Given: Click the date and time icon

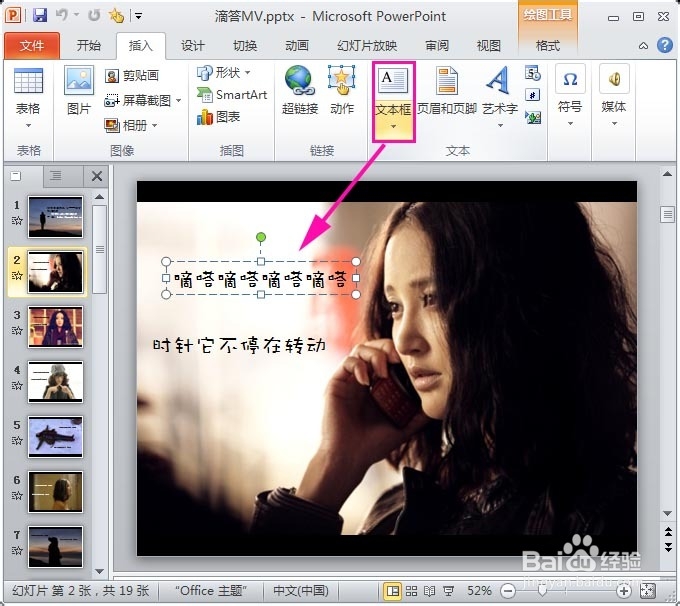Looking at the screenshot, I should (533, 73).
